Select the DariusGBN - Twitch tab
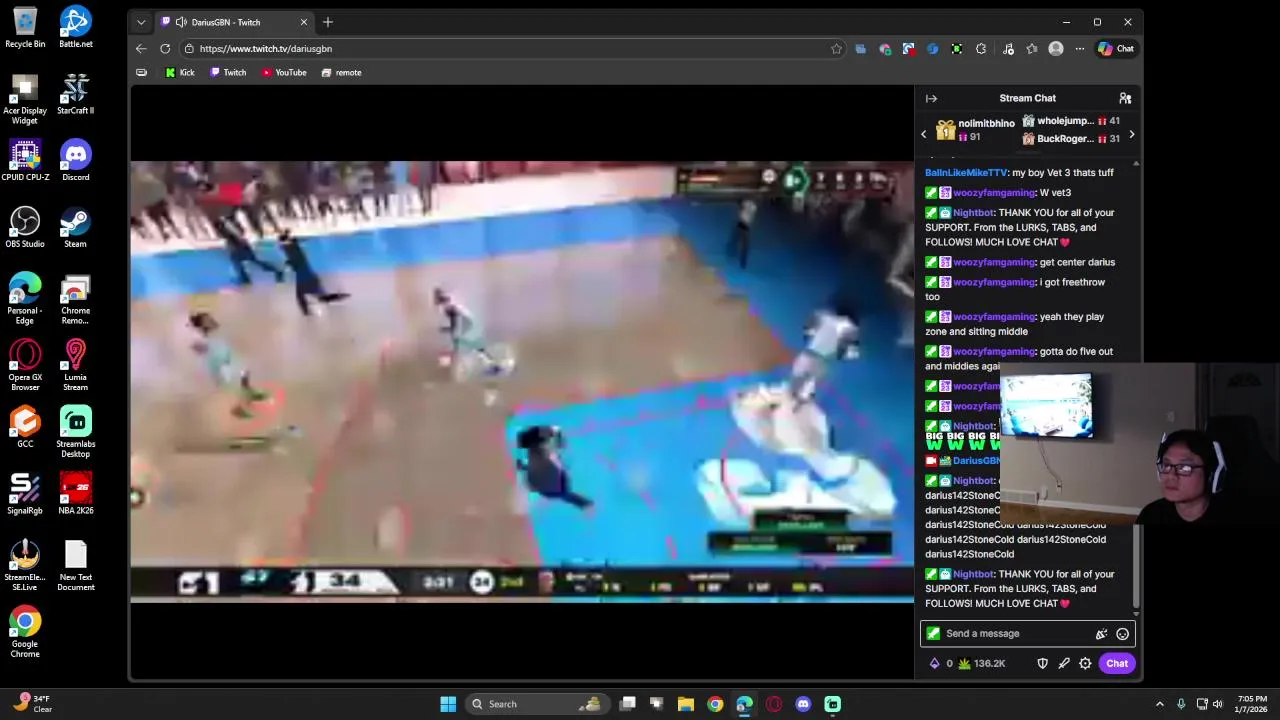Screen dimensions: 1280x720 pyautogui.click(x=235, y=22)
